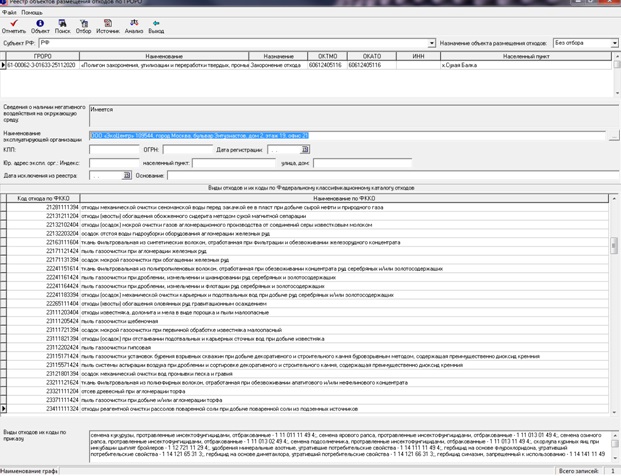Viewport: 621px width, 476px height.
Task: Click ellipsis button beside organization name field
Action: coord(614,136)
